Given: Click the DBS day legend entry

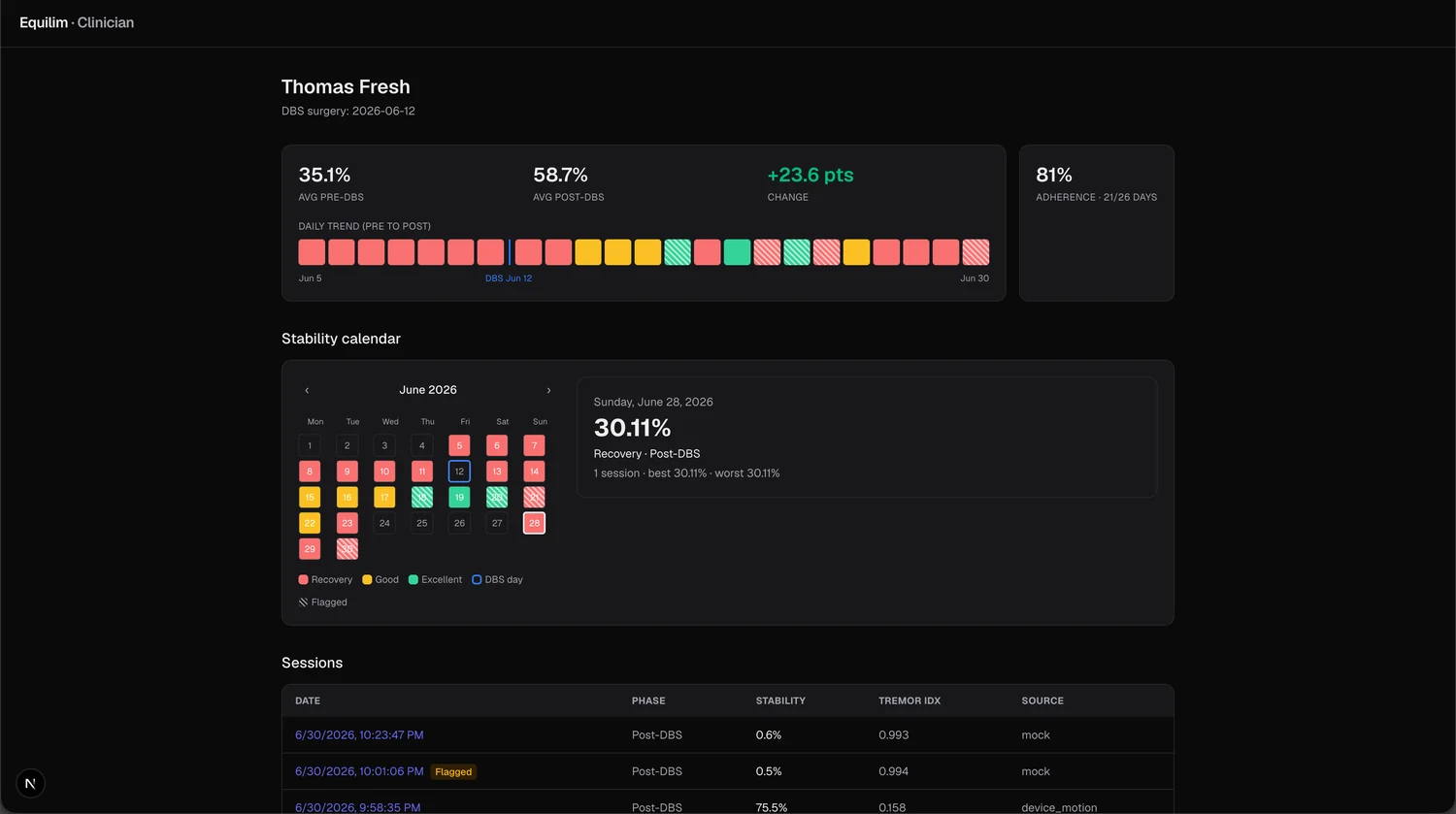Looking at the screenshot, I should point(497,579).
